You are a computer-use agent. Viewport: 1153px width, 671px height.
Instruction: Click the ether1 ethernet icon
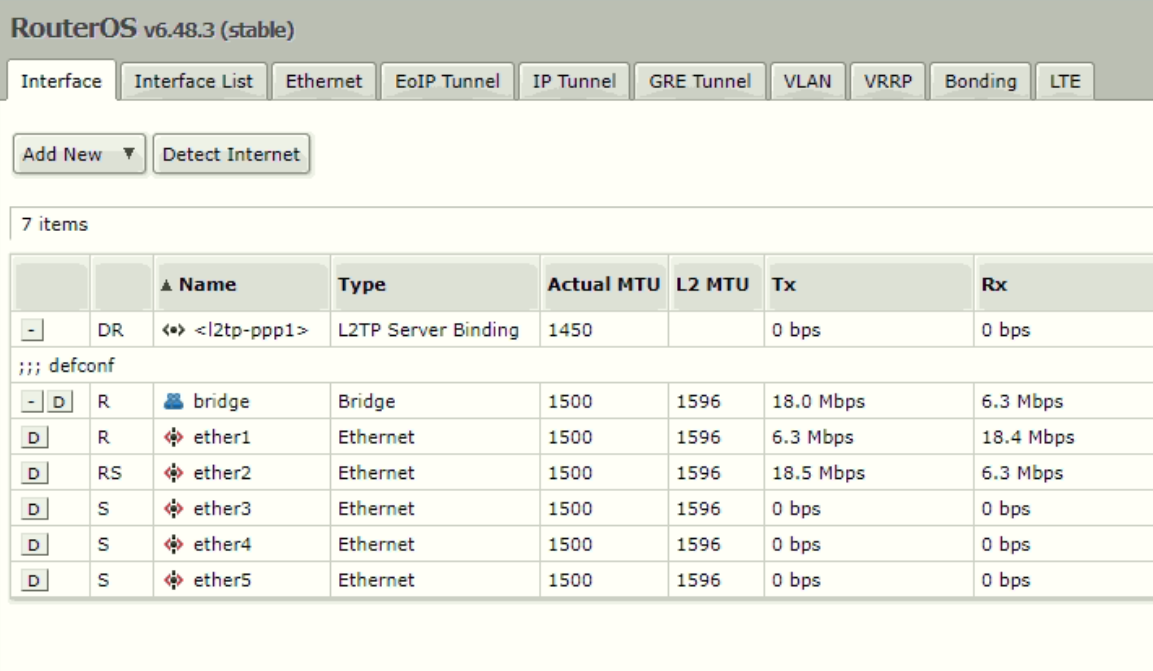click(174, 437)
